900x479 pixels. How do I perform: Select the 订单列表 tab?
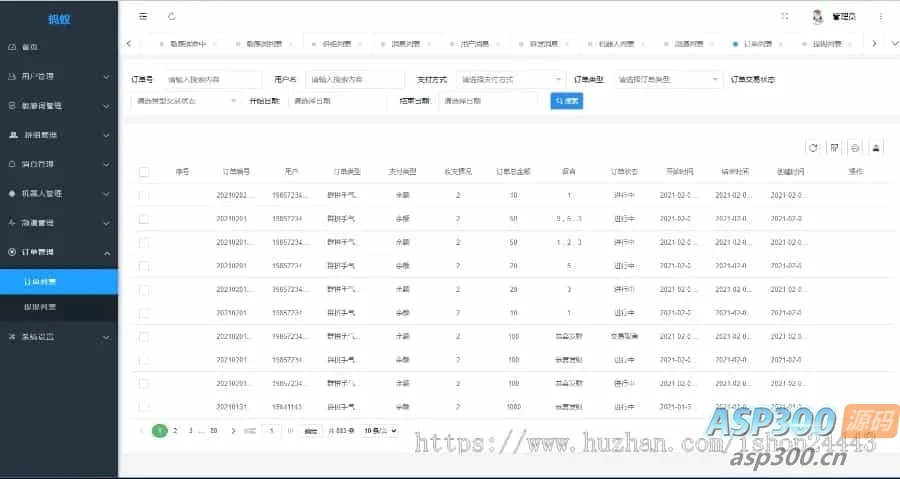pyautogui.click(x=758, y=44)
